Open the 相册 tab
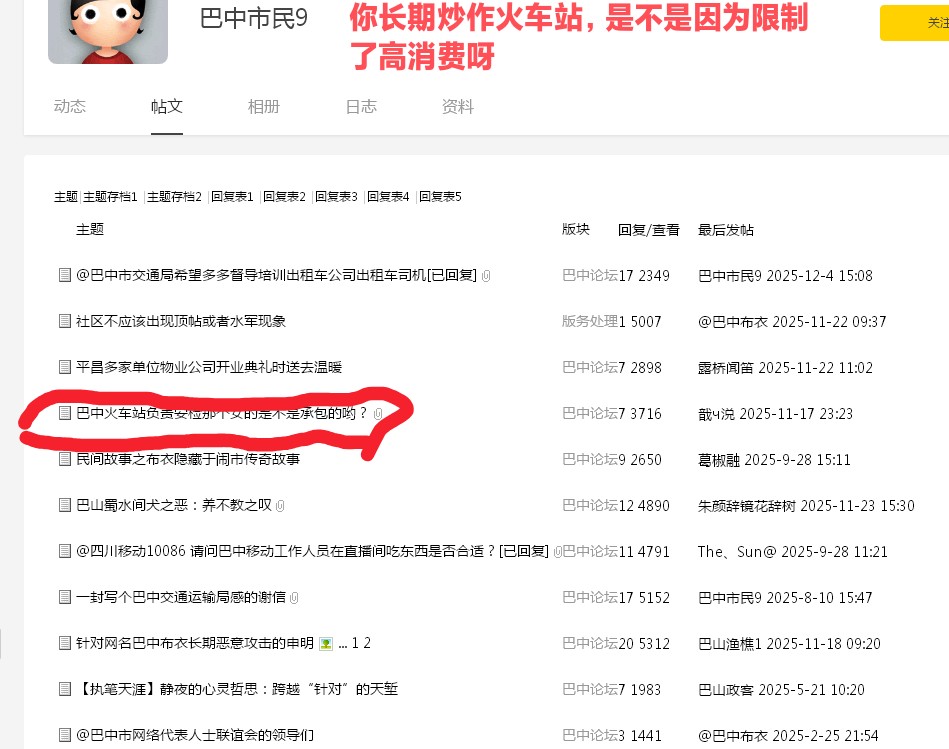The image size is (949, 749). [x=264, y=107]
